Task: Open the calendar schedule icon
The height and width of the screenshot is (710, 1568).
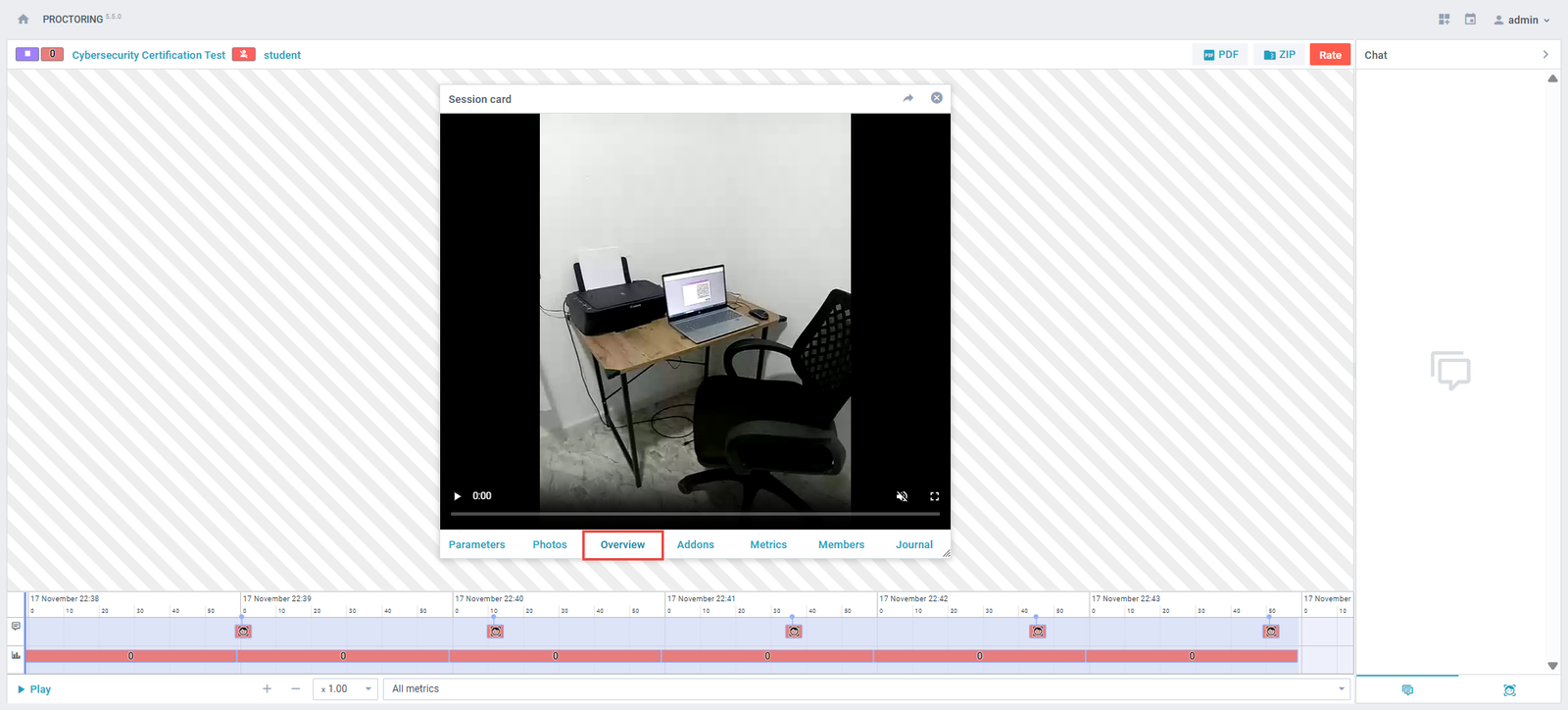Action: (1470, 20)
